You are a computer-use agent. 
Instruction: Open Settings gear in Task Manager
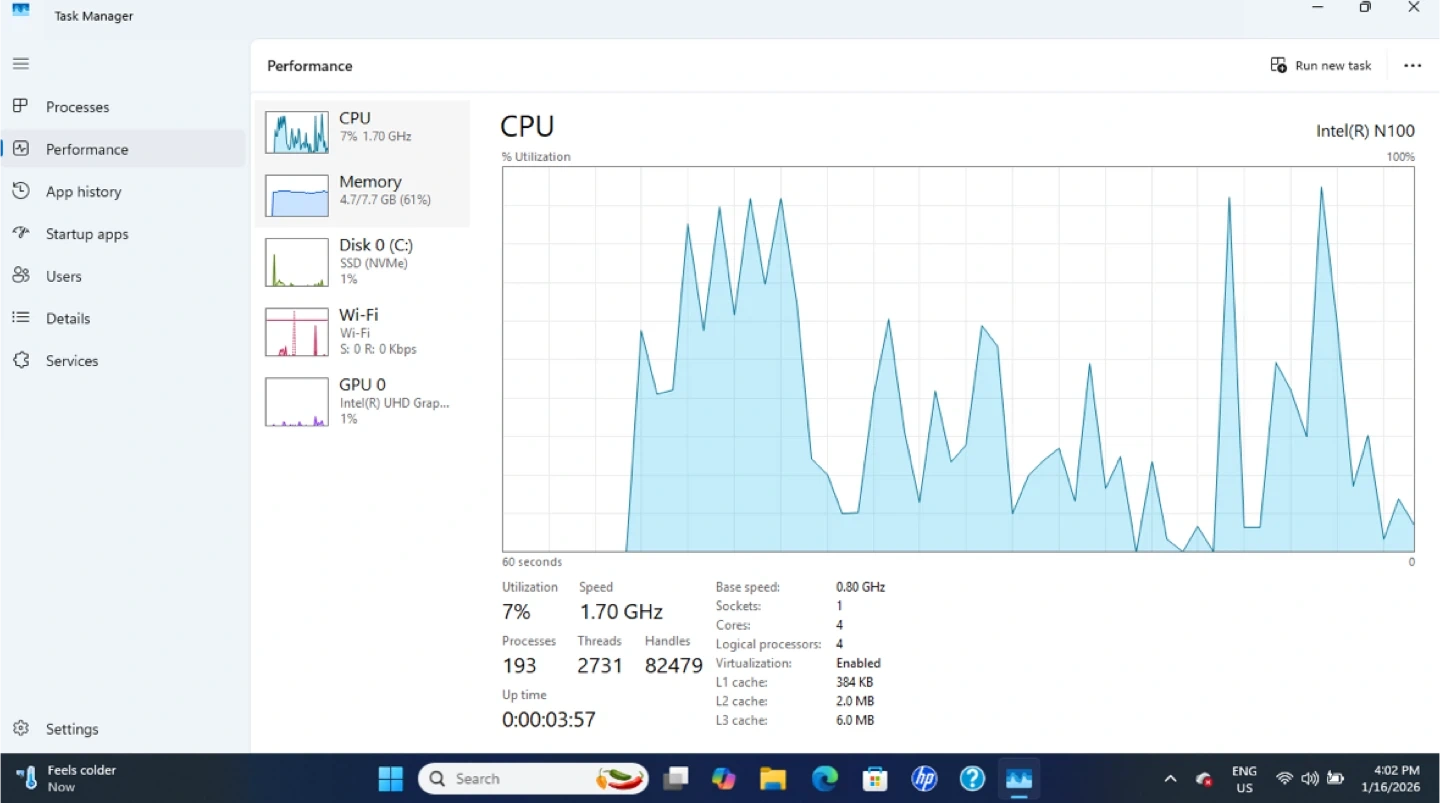tap(20, 729)
